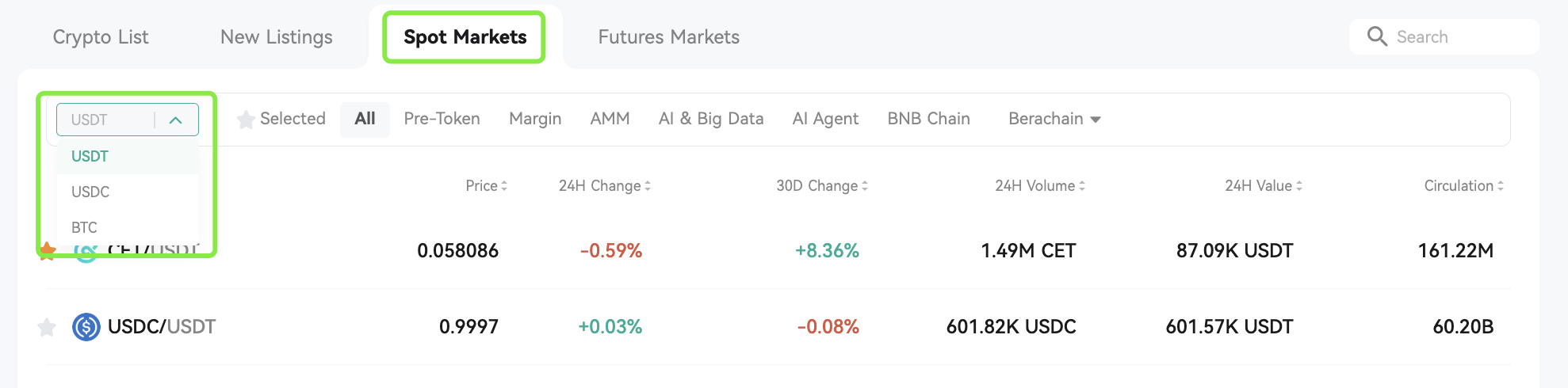Viewport: 1568px width, 388px height.
Task: Sort by 24H Volume column
Action: [x=1040, y=186]
